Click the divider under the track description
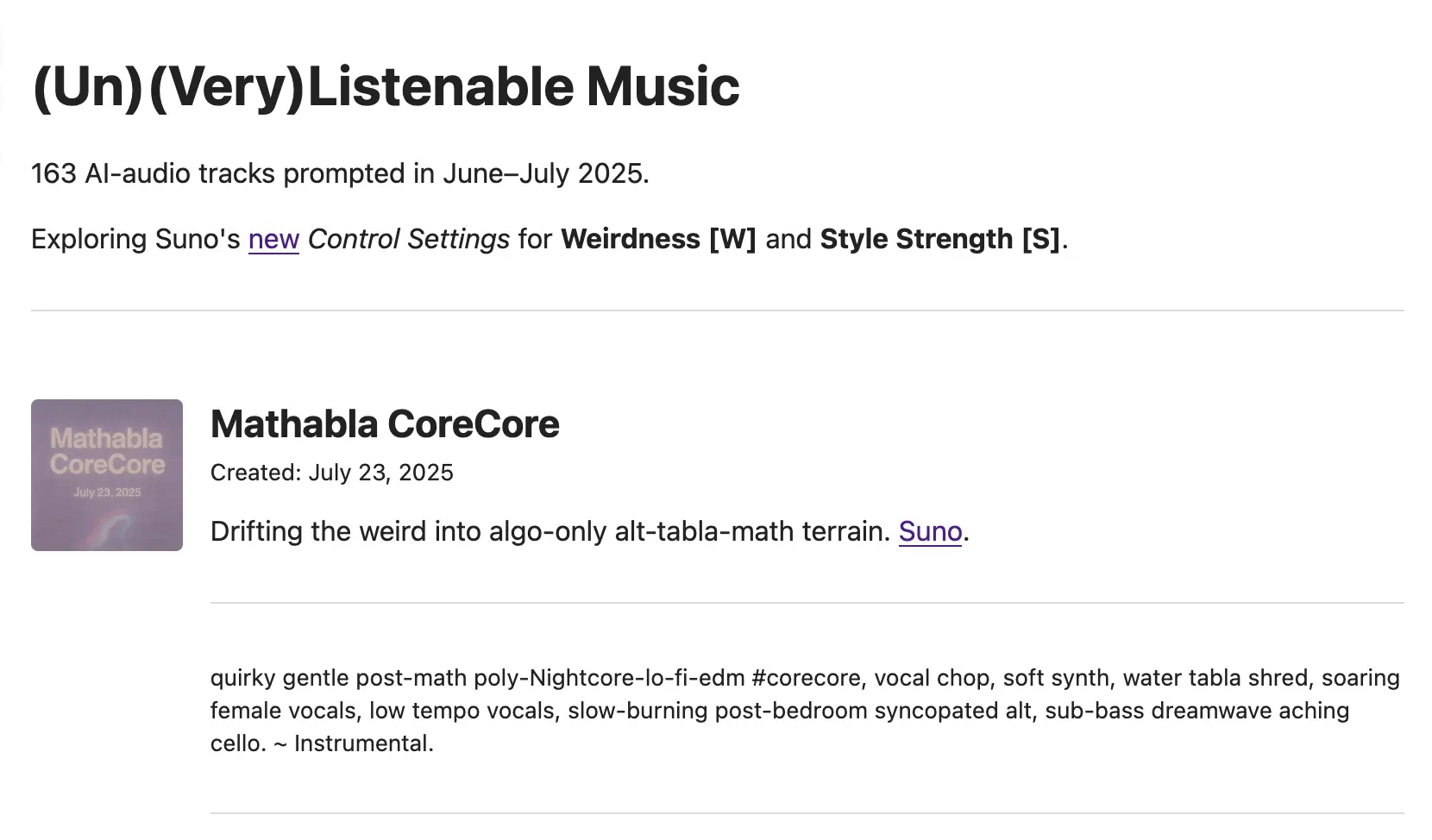Screen dimensions: 1432x840 coord(807,603)
